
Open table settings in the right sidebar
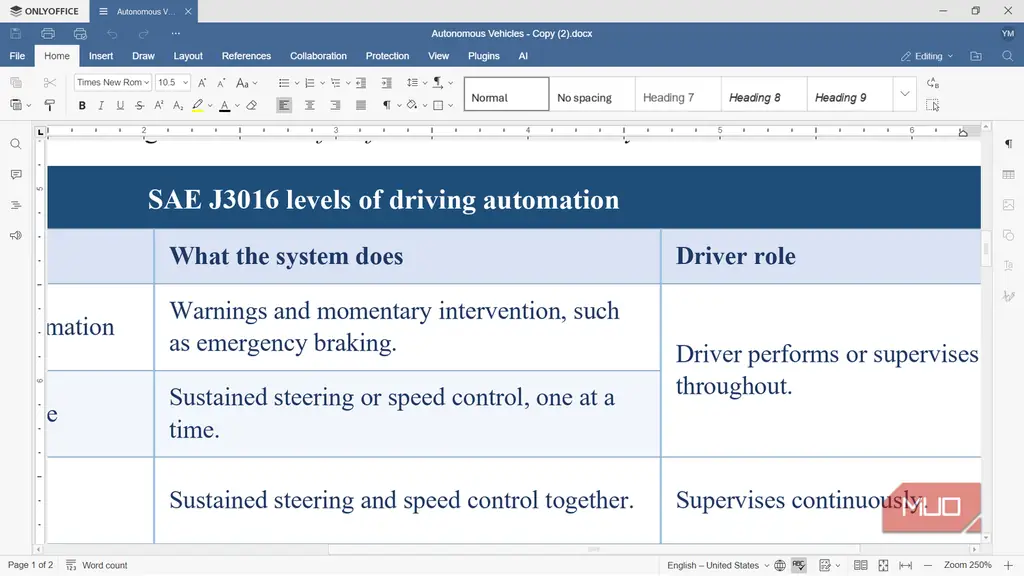(x=1008, y=174)
